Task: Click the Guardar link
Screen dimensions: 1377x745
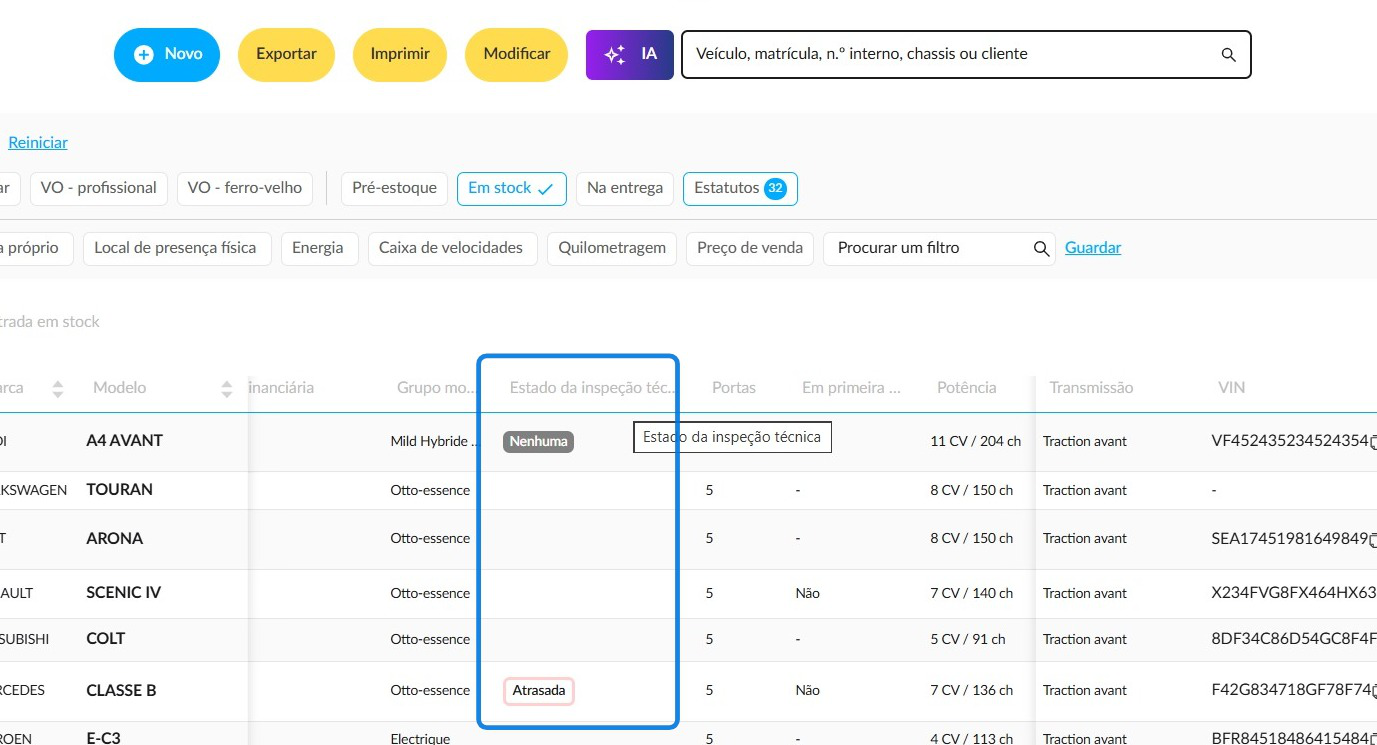Action: coord(1093,248)
